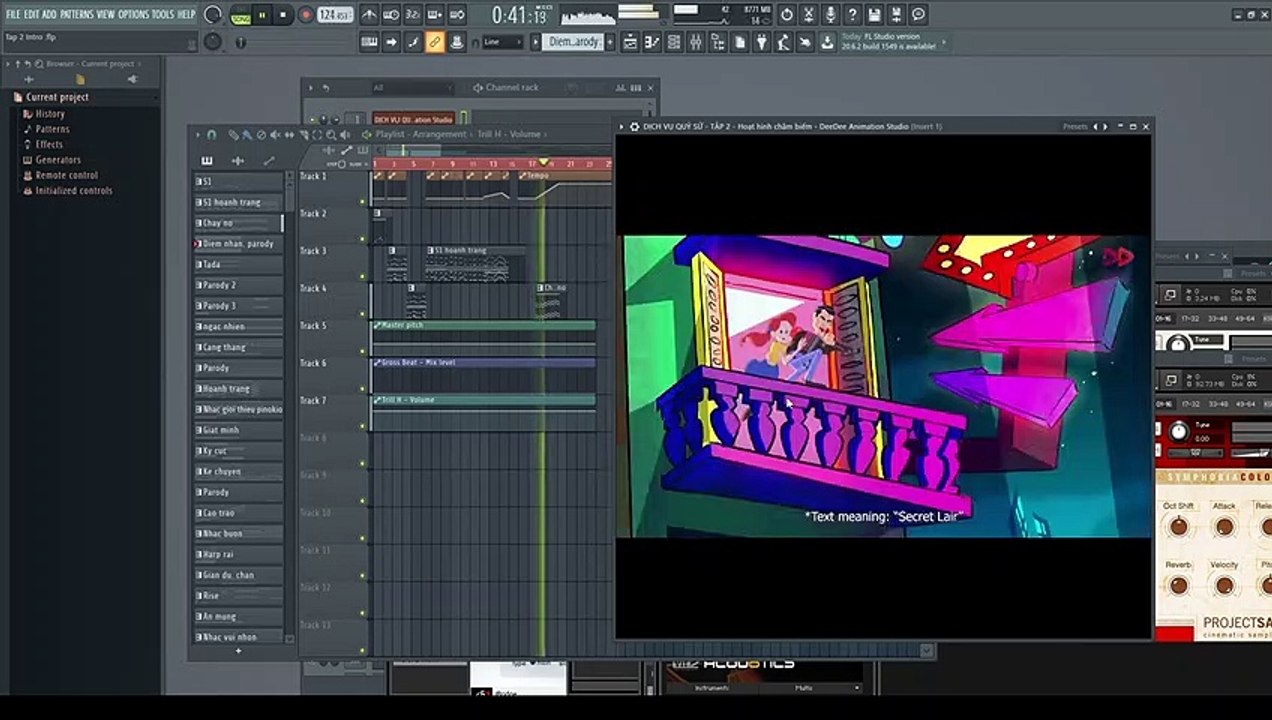Toggle wait for input icon
Viewport: 1272px width, 720px height.
point(391,15)
